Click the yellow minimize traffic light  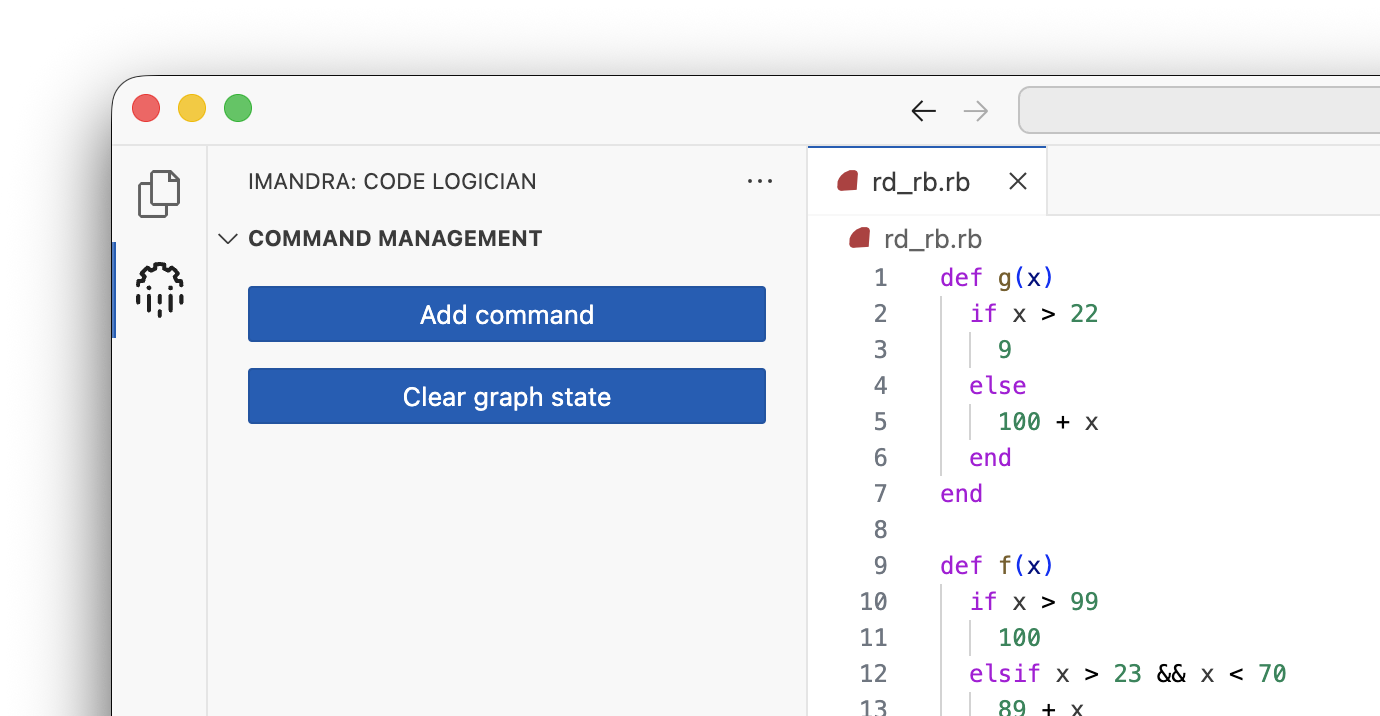pyautogui.click(x=192, y=108)
